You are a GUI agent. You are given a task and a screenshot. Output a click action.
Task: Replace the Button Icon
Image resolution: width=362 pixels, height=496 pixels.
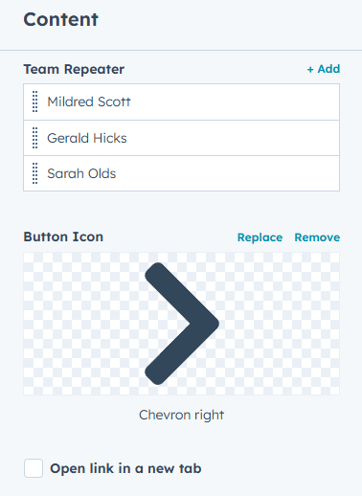tap(260, 237)
